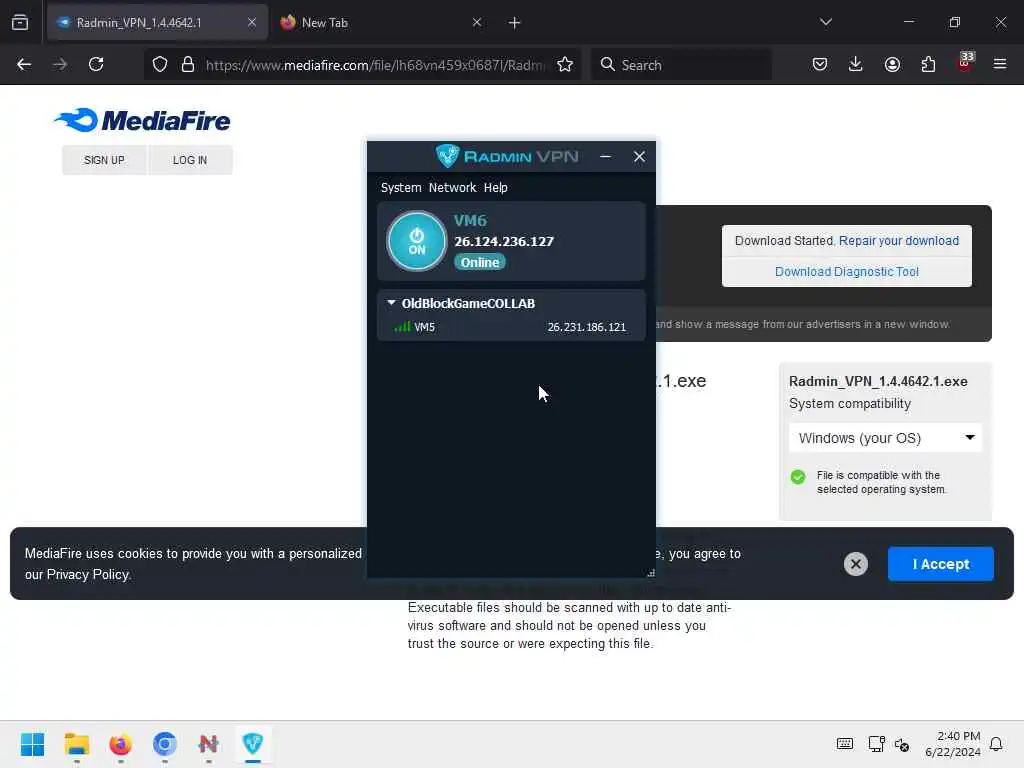Click the red N taskbar app icon

208,744
